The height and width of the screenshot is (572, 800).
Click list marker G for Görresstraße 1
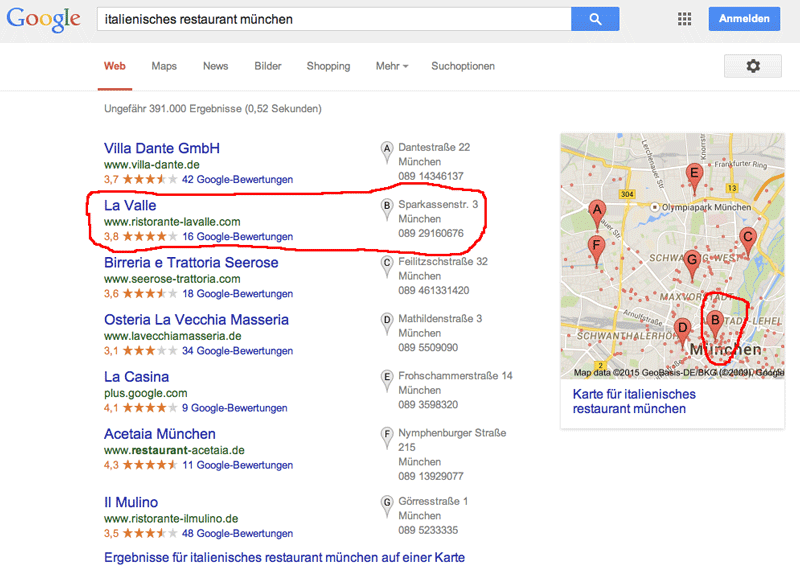click(387, 506)
